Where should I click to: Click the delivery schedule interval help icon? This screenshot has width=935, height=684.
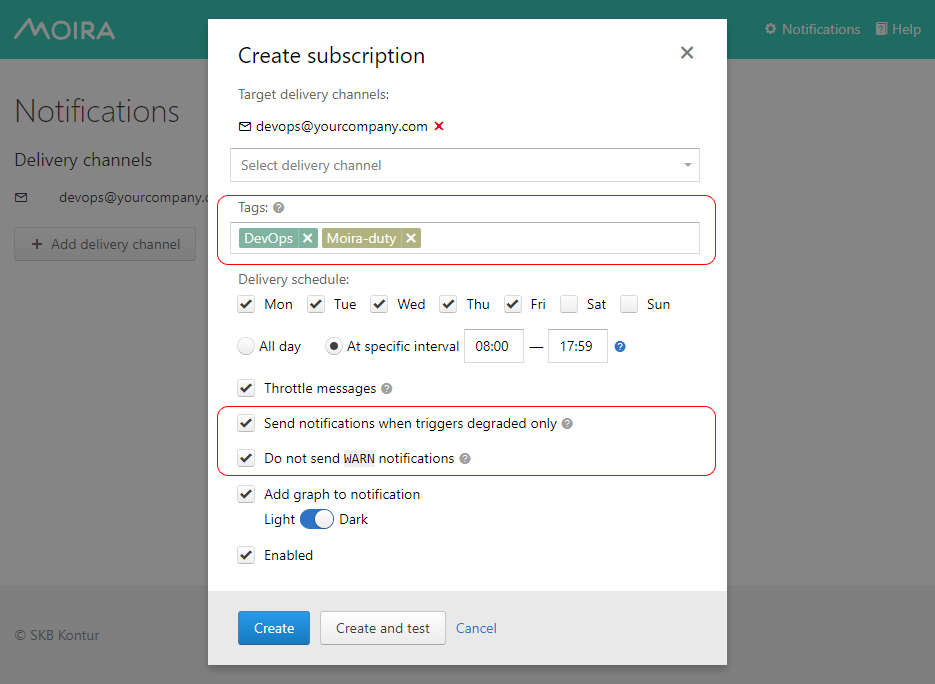point(620,347)
